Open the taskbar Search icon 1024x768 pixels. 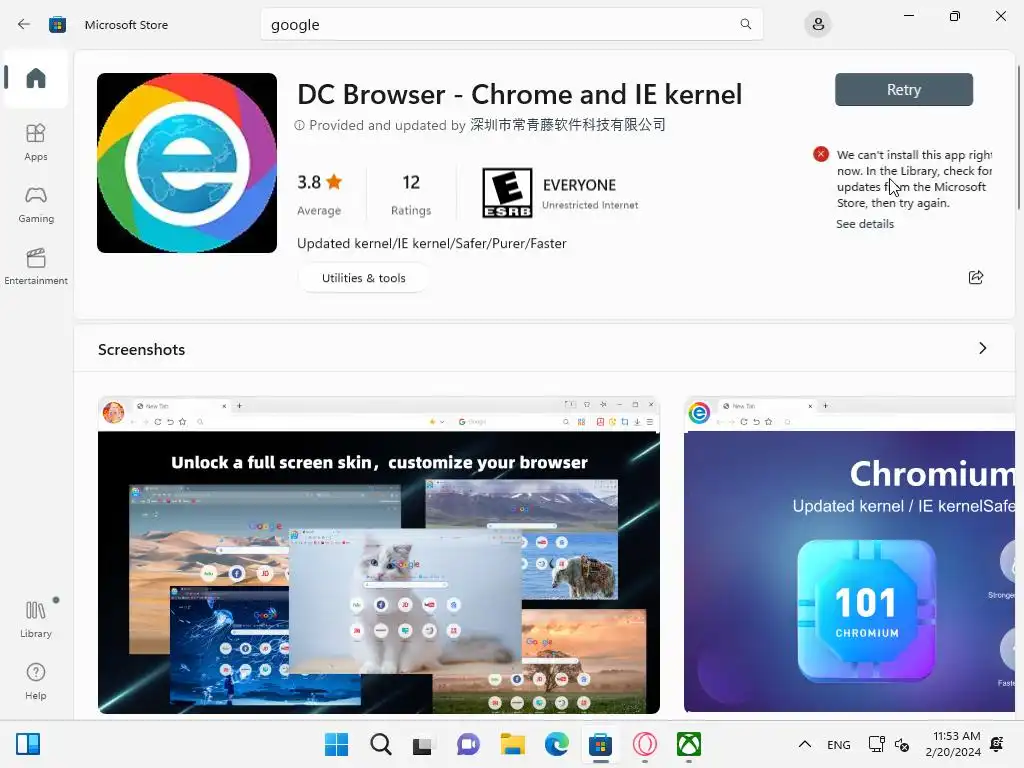381,744
